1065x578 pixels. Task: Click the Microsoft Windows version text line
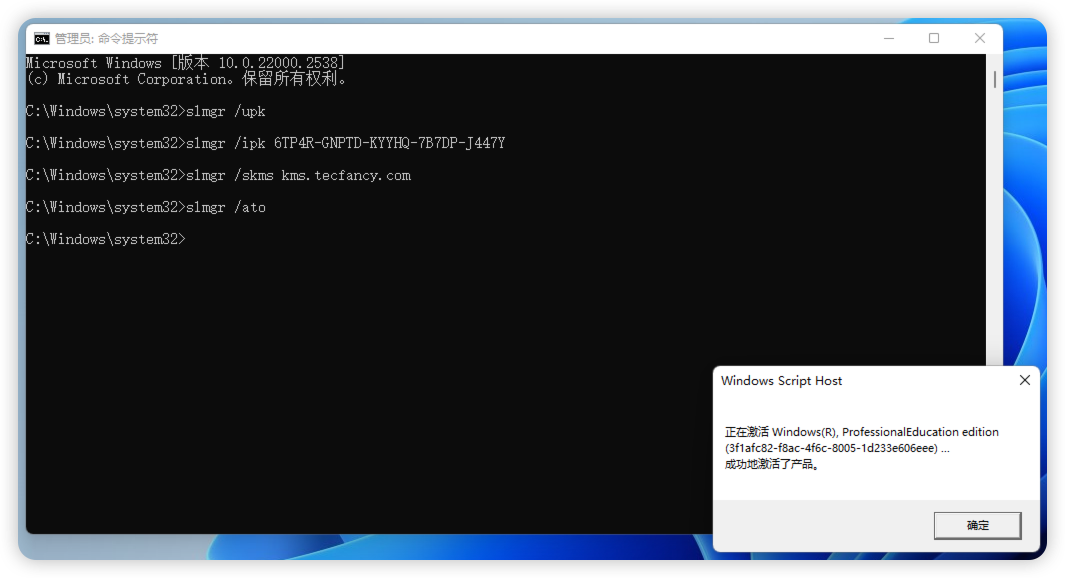tap(185, 62)
